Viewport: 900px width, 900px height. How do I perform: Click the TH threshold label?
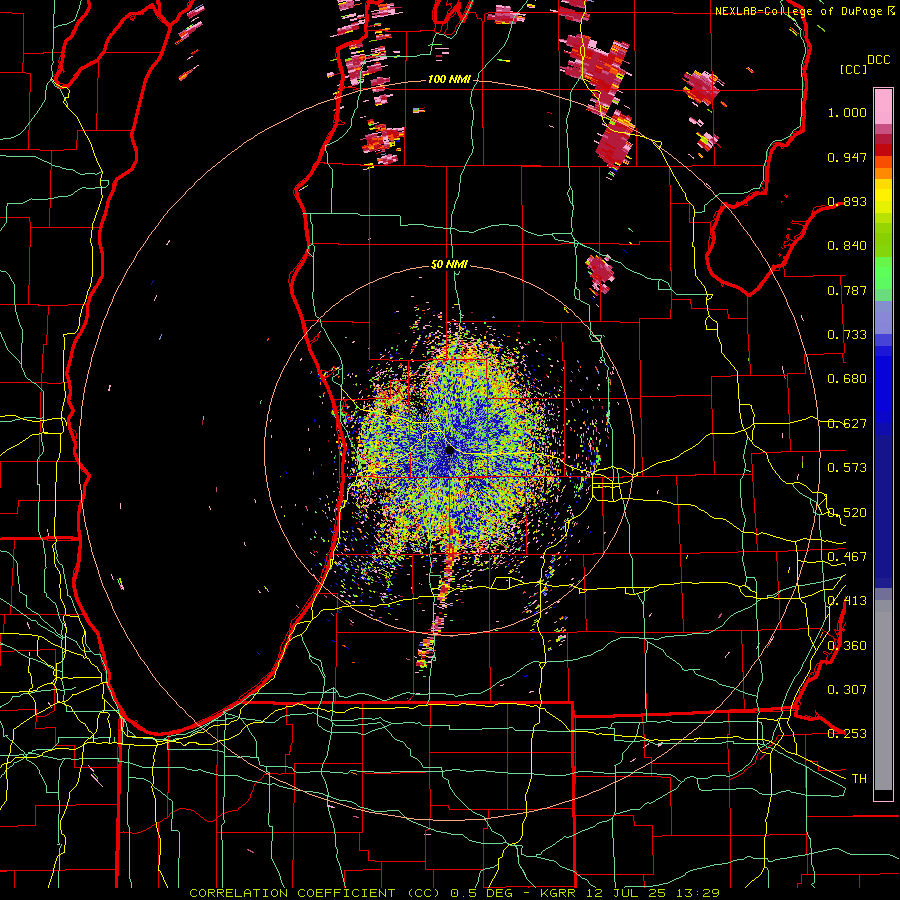click(859, 779)
